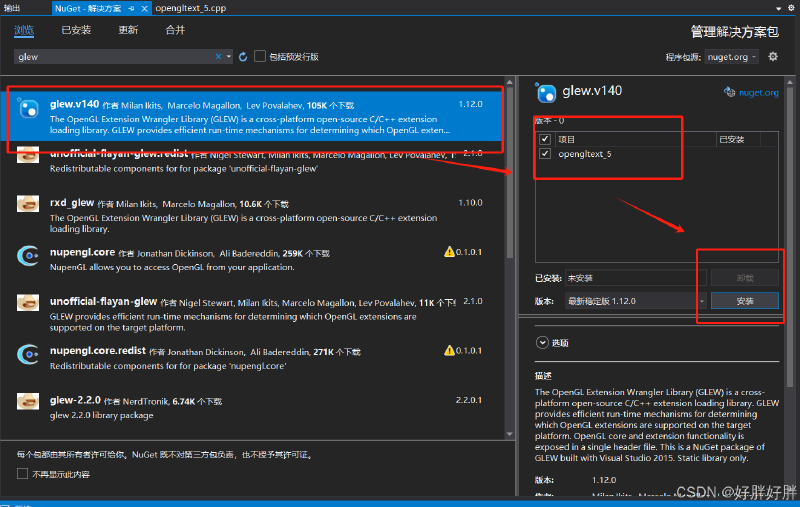The width and height of the screenshot is (800, 507).
Task: Open the search history dropdown arrow
Action: coord(229,57)
